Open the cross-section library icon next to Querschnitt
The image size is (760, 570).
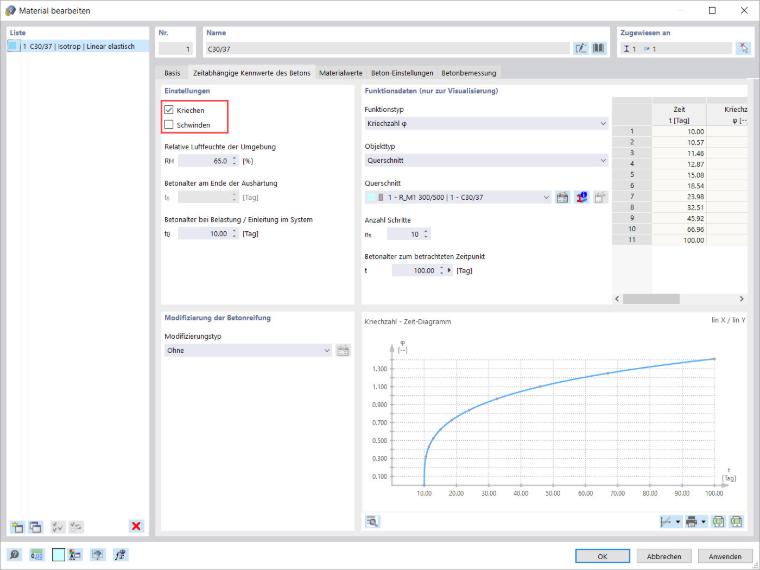tap(562, 197)
